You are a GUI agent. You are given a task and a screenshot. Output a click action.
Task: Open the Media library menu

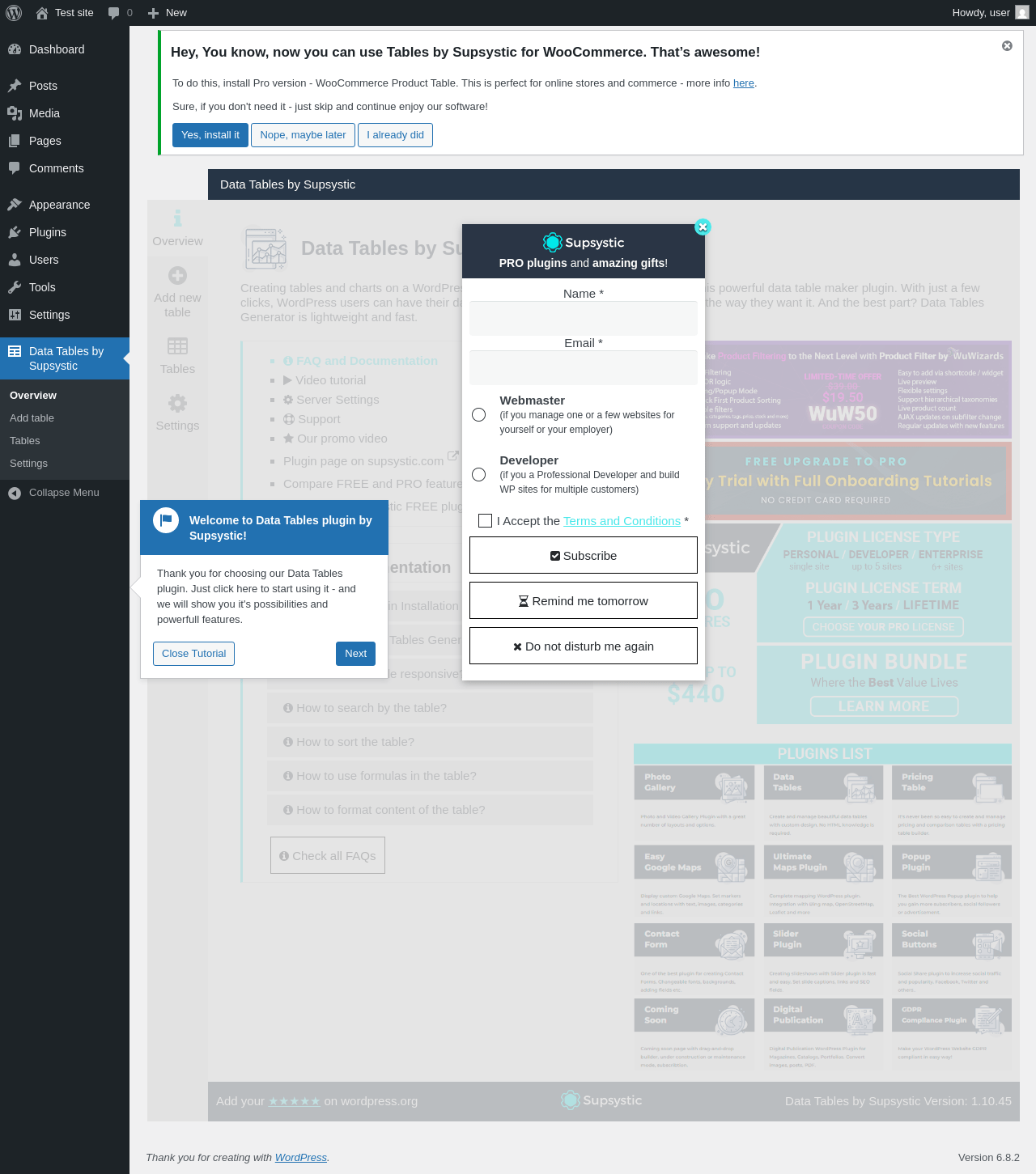pos(65,113)
